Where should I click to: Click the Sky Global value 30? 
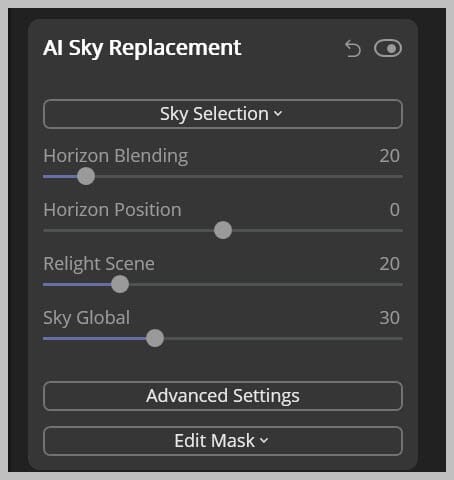(x=389, y=318)
